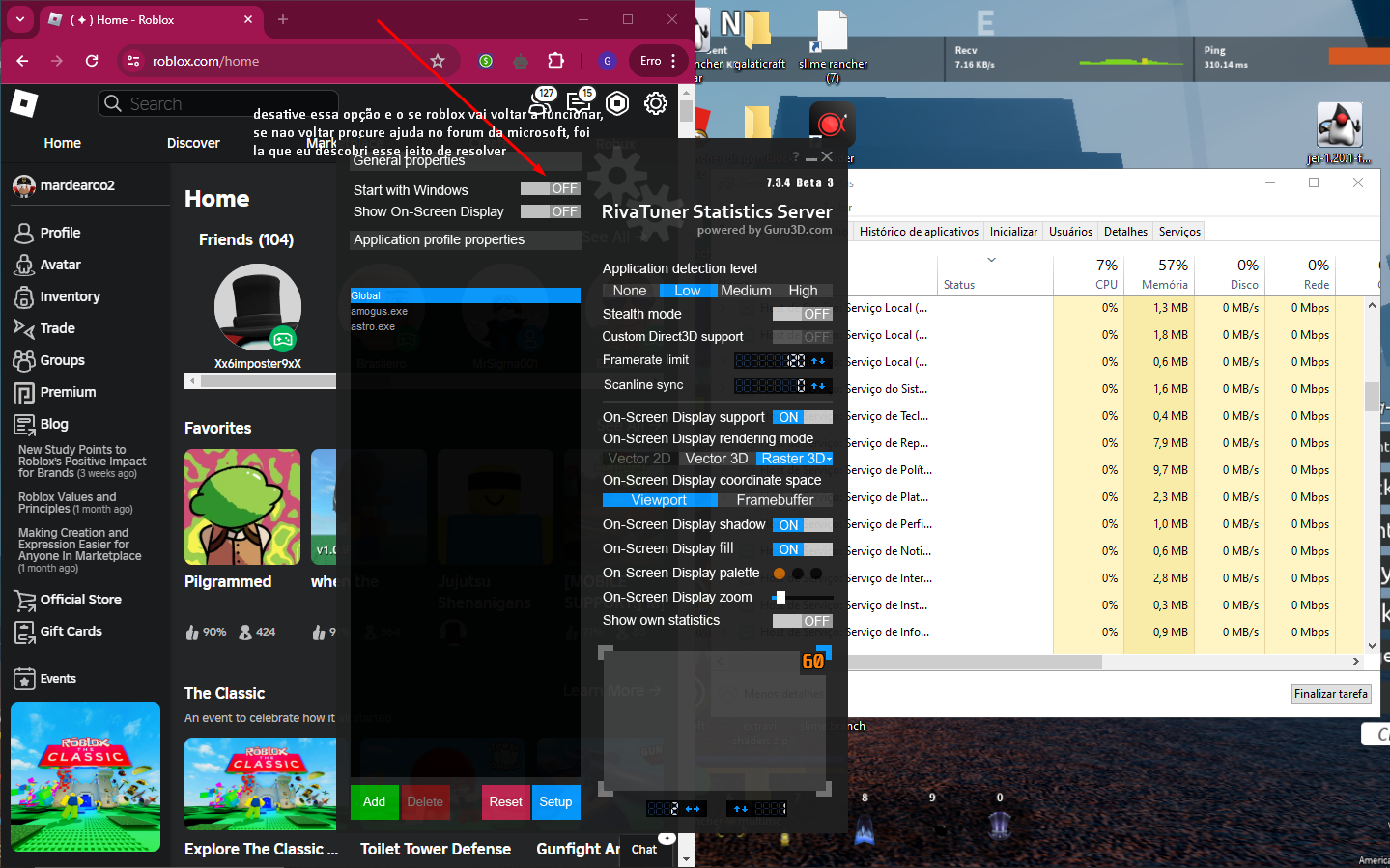Viewport: 1390px width, 868px height.
Task: Open browser extensions puzzle icon
Action: pos(555,61)
